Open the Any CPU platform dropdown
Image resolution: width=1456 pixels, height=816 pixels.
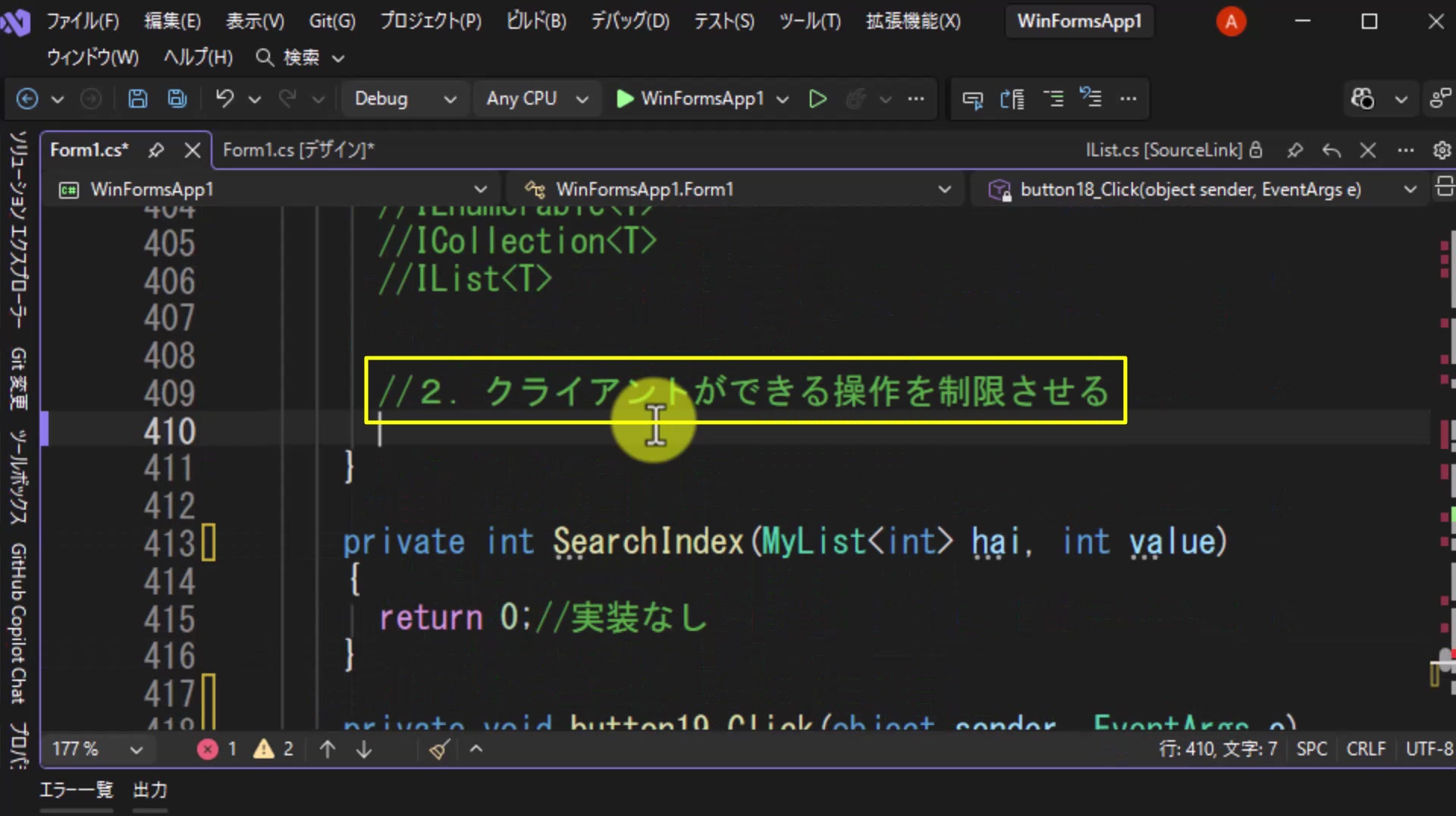(537, 99)
